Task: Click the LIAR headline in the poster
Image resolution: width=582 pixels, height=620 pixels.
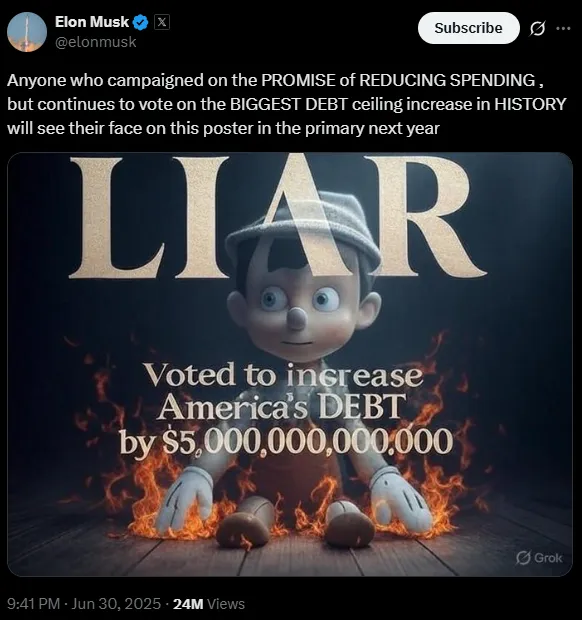Action: pyautogui.click(x=277, y=217)
